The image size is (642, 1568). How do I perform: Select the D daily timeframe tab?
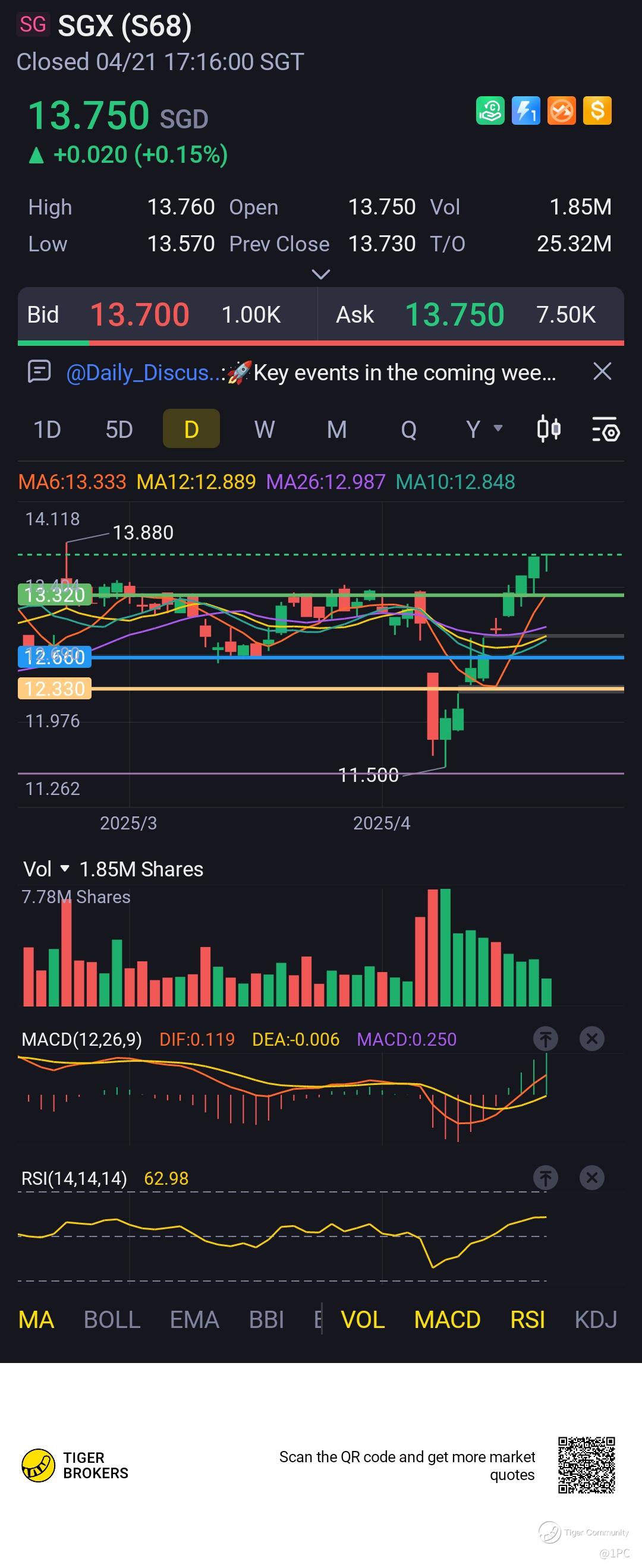(191, 429)
